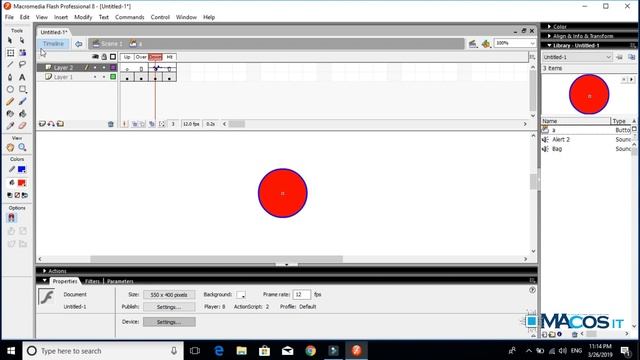
Task: Toggle Show All Layers as Outlines
Action: coord(113,57)
